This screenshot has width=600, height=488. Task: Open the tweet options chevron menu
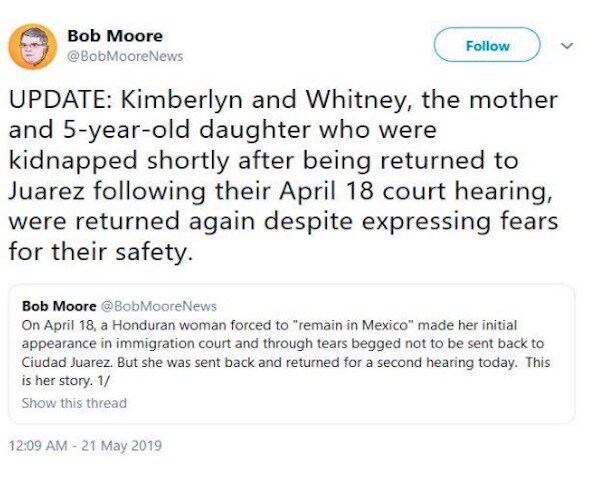567,45
